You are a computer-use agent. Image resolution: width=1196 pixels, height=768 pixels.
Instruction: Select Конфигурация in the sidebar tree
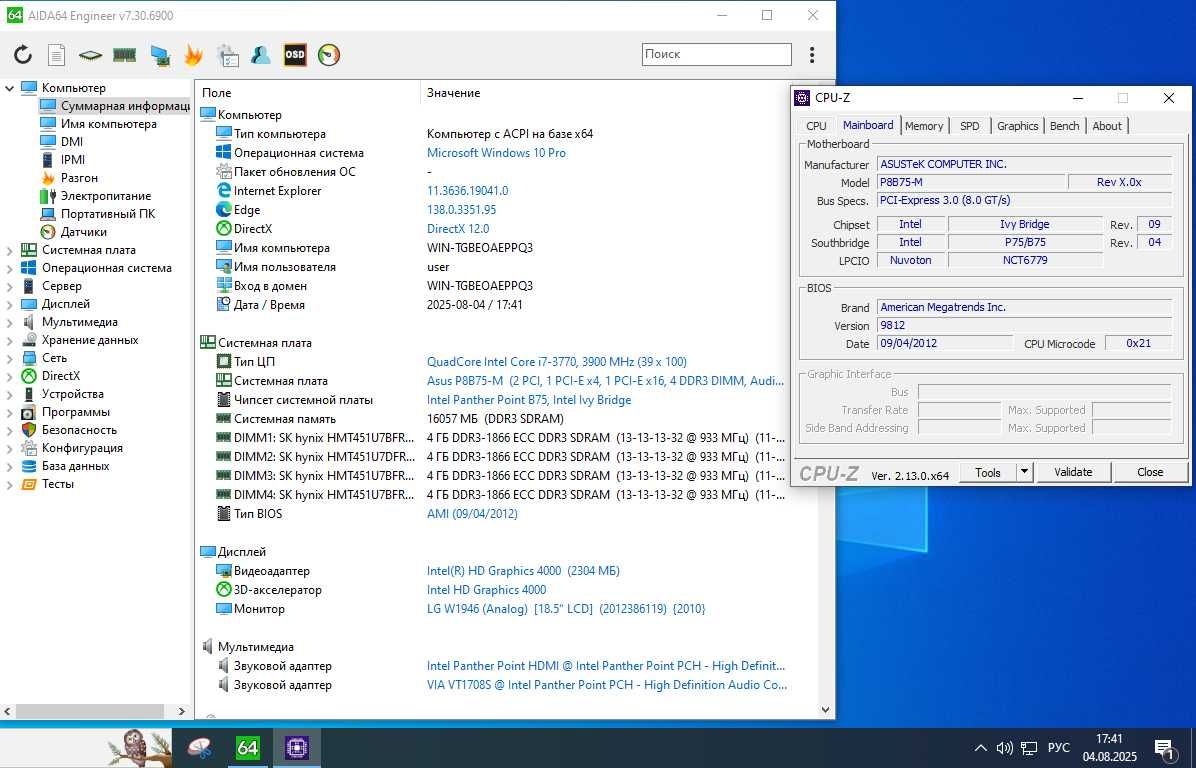tap(82, 448)
